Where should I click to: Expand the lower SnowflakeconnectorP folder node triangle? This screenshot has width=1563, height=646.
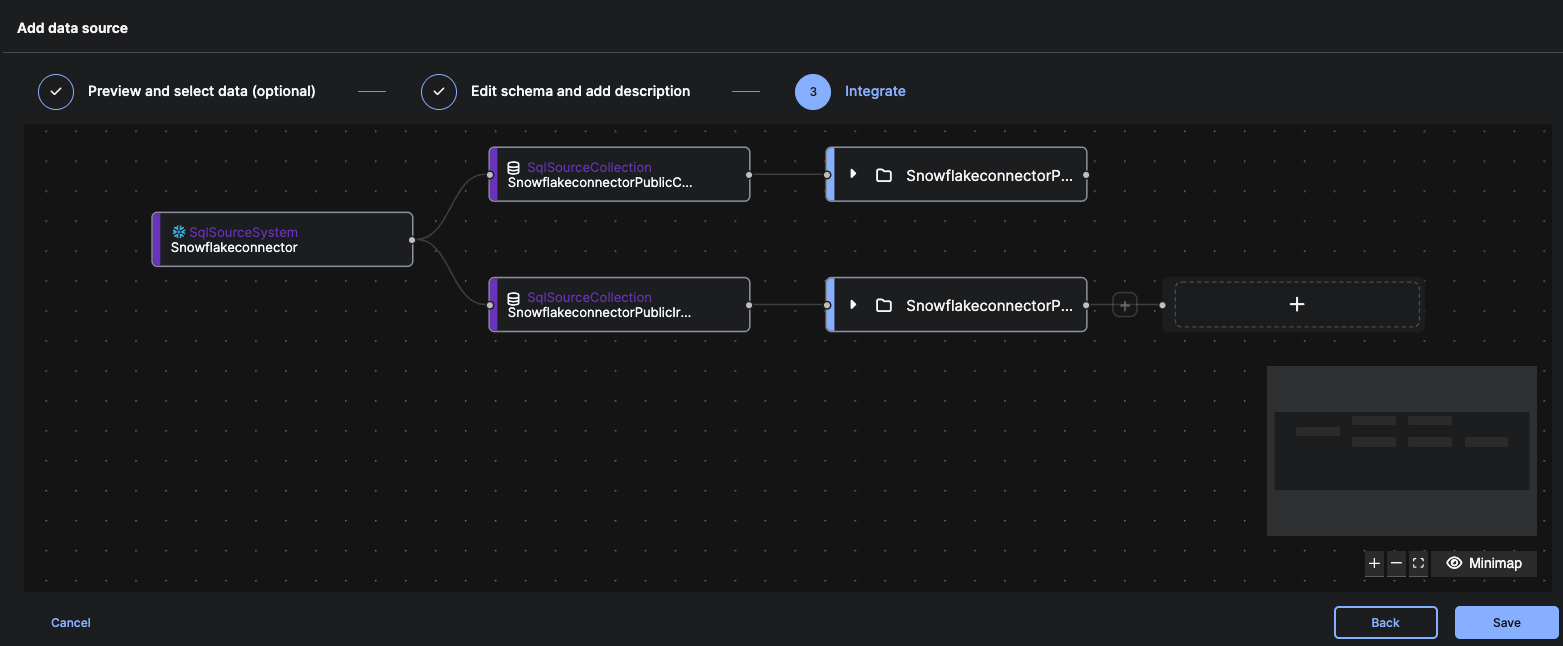(x=853, y=304)
